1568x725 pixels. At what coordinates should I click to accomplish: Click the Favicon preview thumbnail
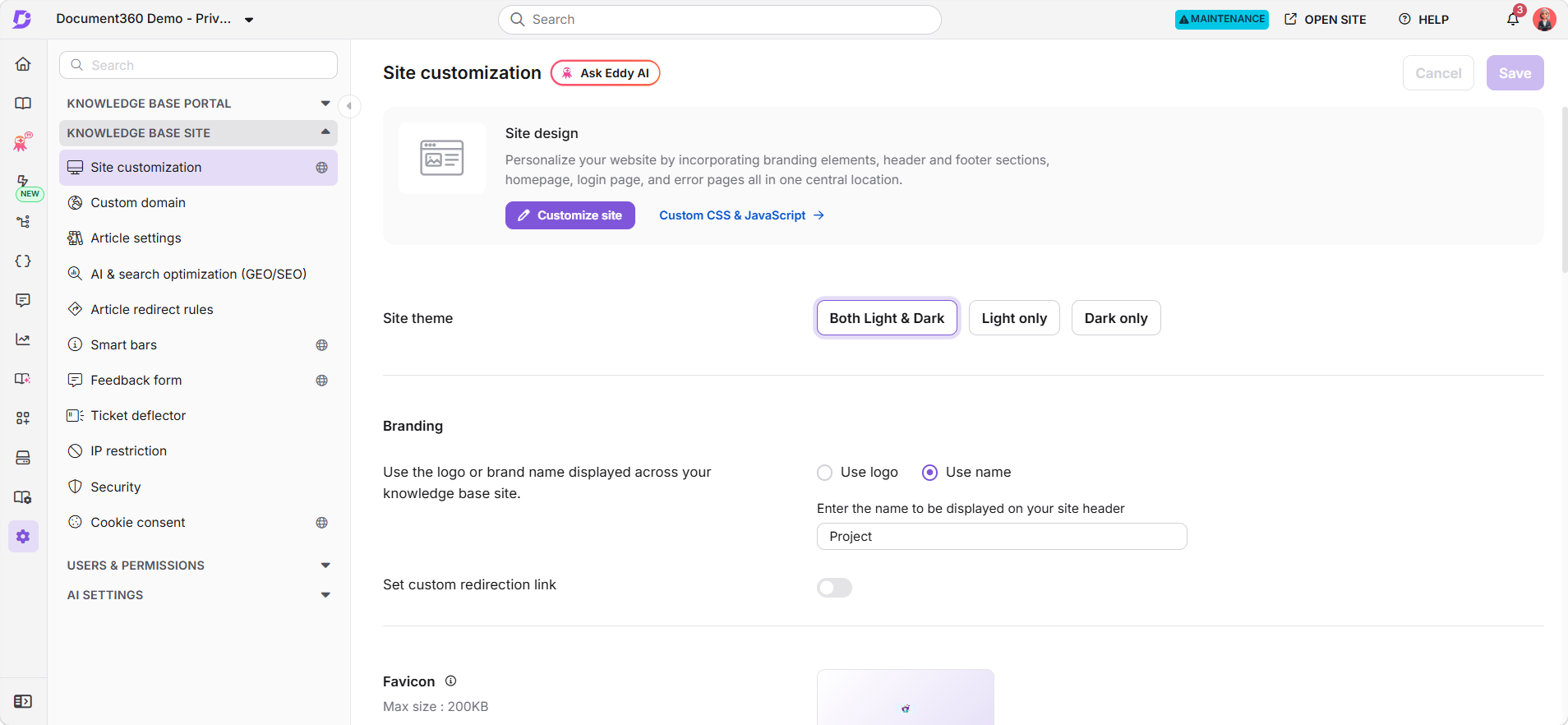[906, 697]
